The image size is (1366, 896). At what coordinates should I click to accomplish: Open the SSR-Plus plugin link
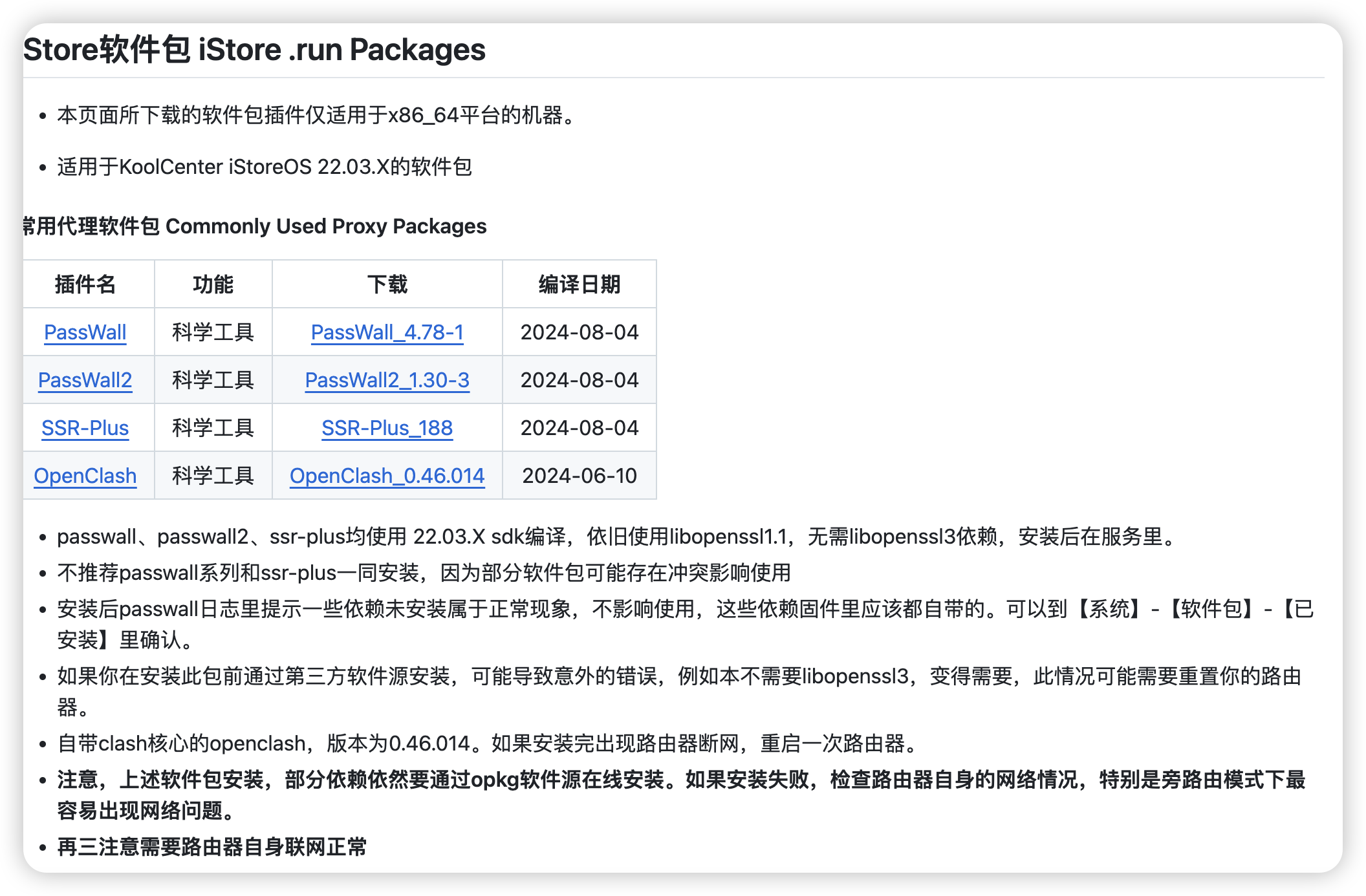(x=85, y=428)
